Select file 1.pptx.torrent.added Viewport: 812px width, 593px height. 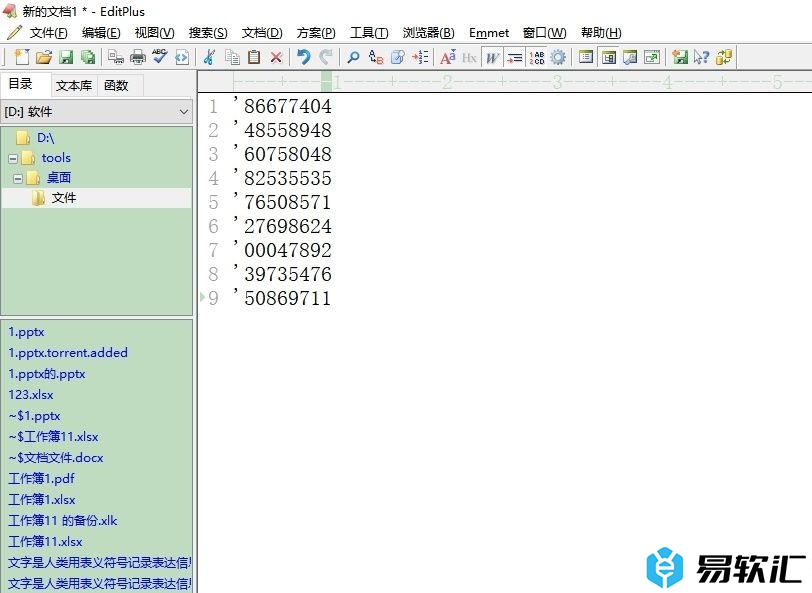68,352
